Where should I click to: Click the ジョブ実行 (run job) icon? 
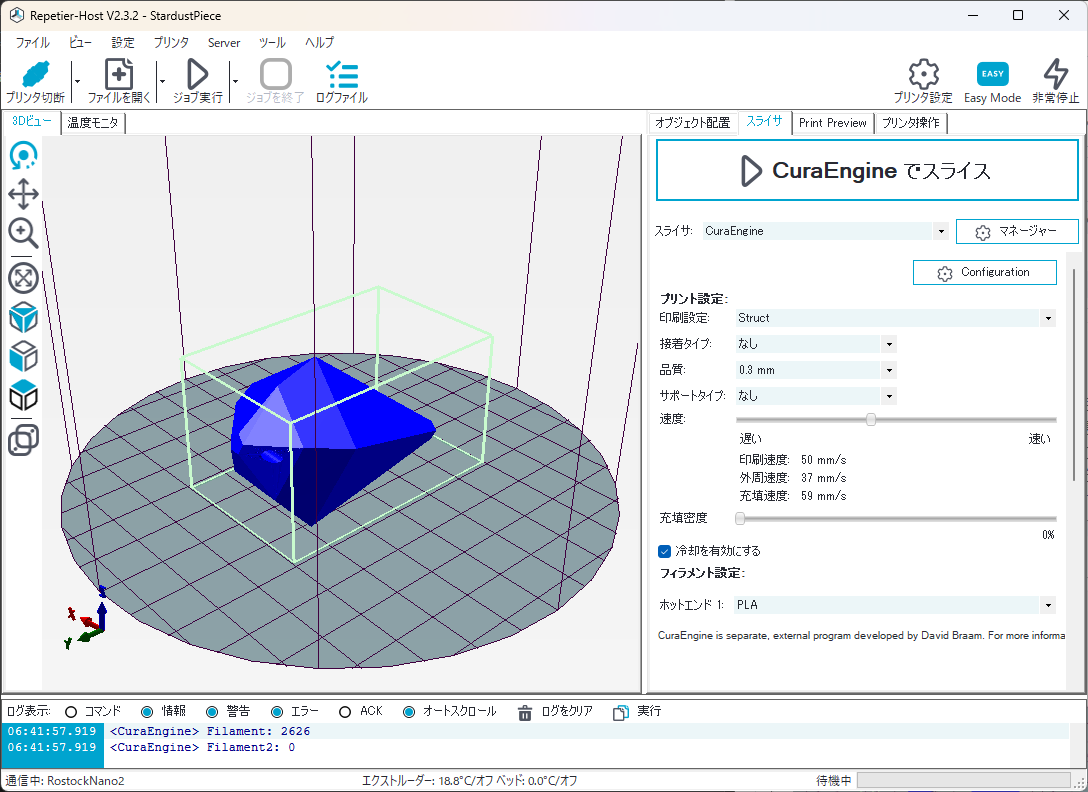[197, 74]
